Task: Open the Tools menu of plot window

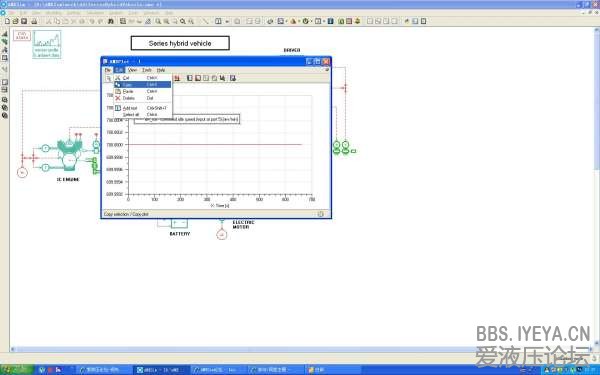Action: tap(147, 70)
